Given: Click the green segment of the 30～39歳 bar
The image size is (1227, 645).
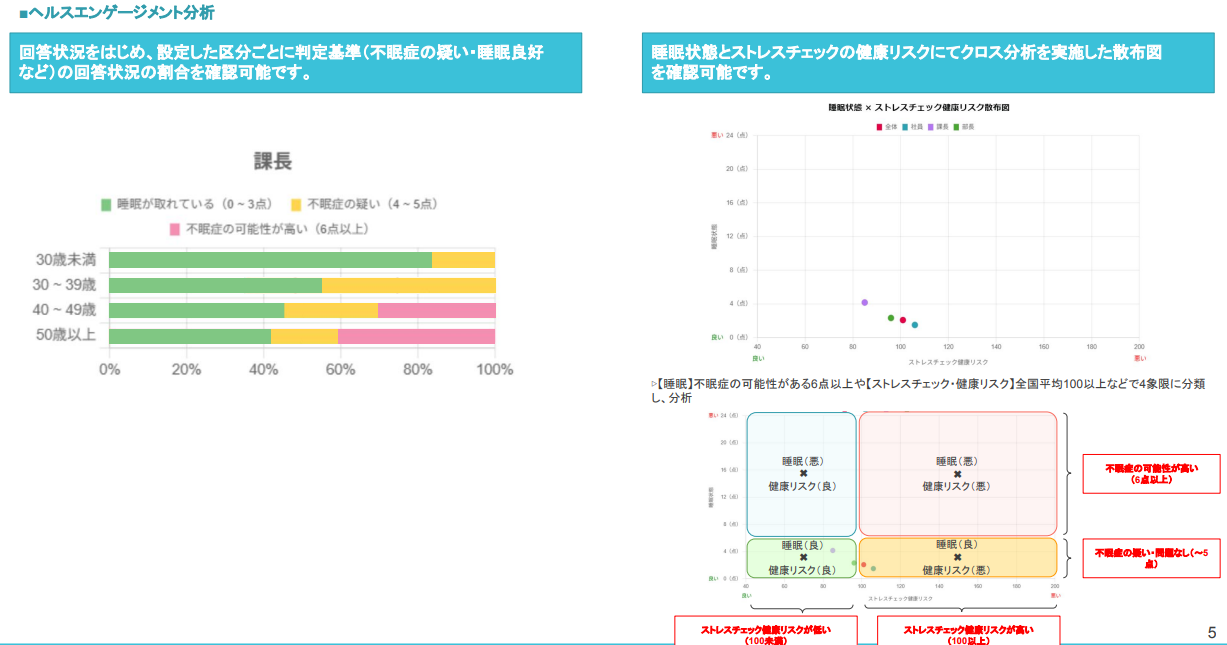Looking at the screenshot, I should tap(215, 285).
